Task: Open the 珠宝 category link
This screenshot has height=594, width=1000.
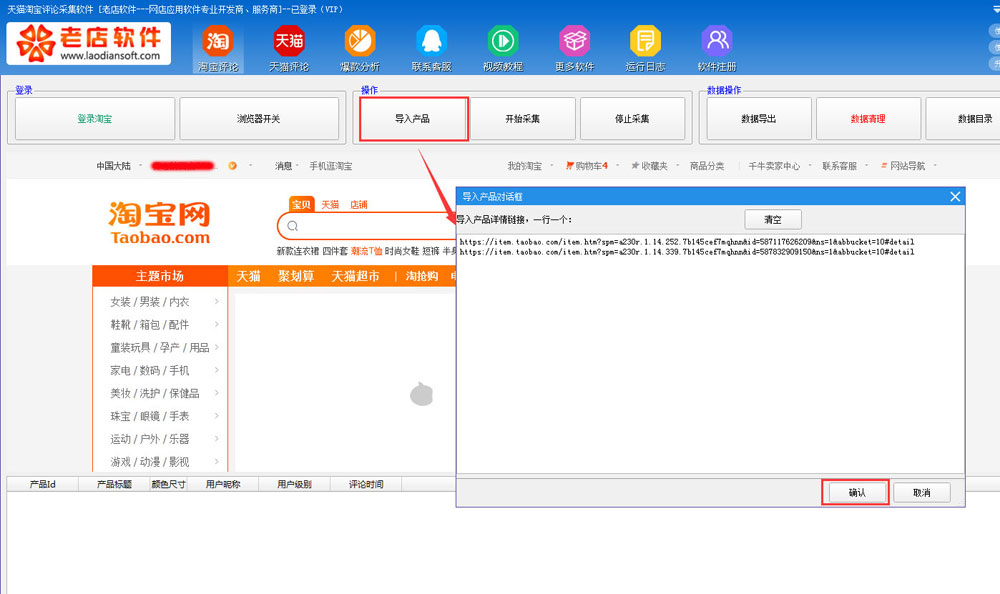Action: point(120,417)
